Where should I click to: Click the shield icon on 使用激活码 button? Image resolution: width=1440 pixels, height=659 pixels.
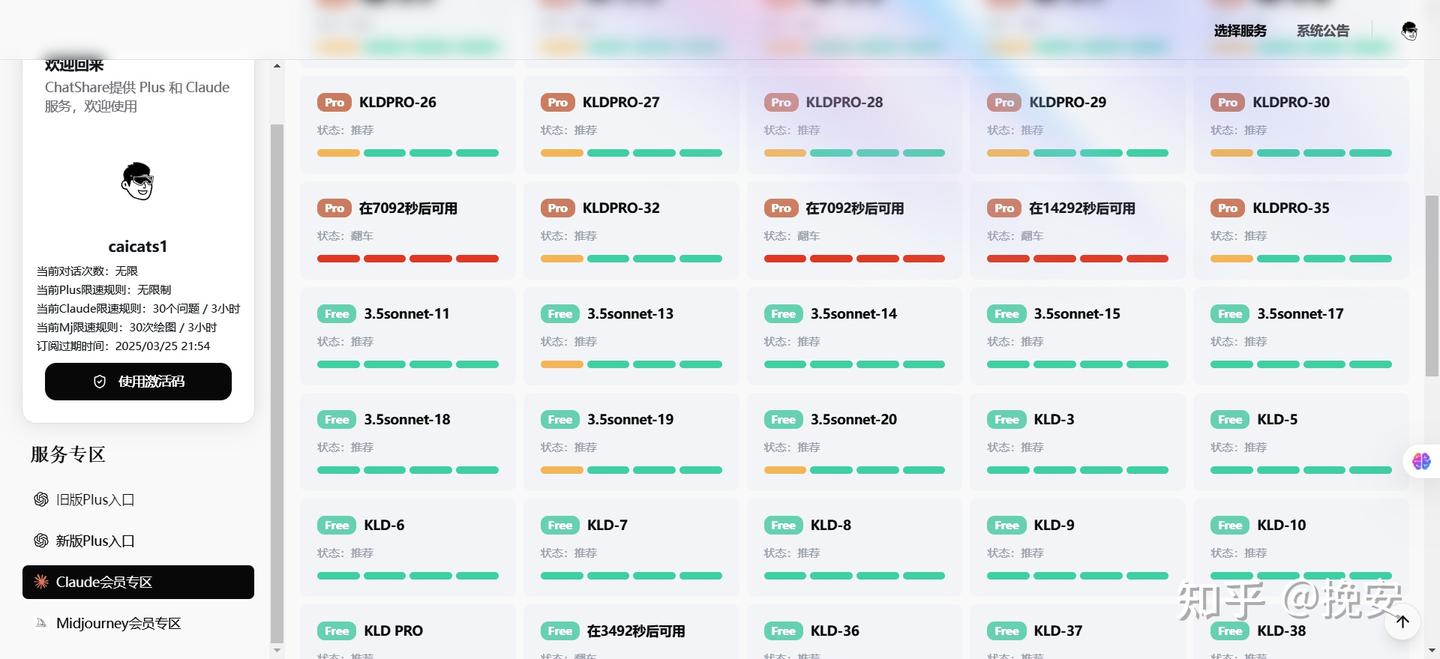point(99,382)
